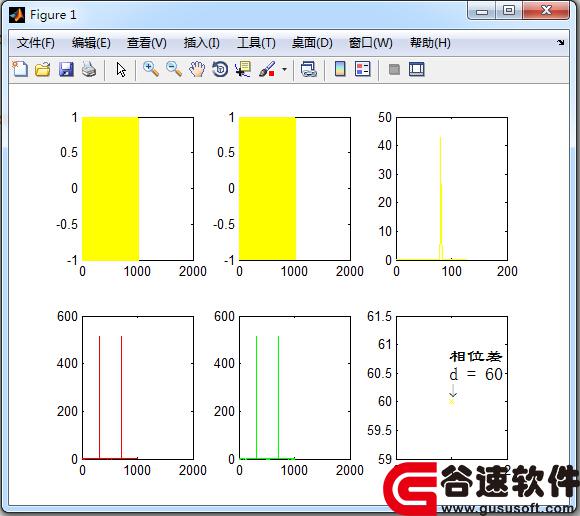Viewport: 580px width, 516px height.
Task: Expand the Brush tool color dropdown arrow
Action: 284,69
